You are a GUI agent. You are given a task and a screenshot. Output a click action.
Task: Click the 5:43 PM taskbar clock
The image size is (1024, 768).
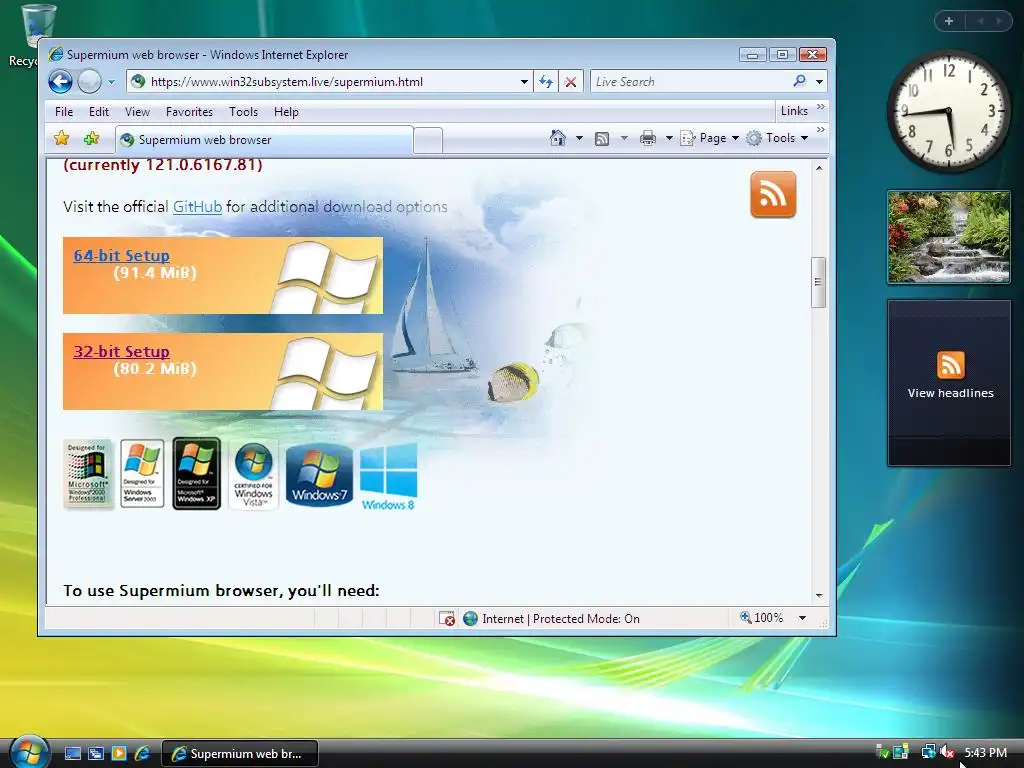(985, 752)
